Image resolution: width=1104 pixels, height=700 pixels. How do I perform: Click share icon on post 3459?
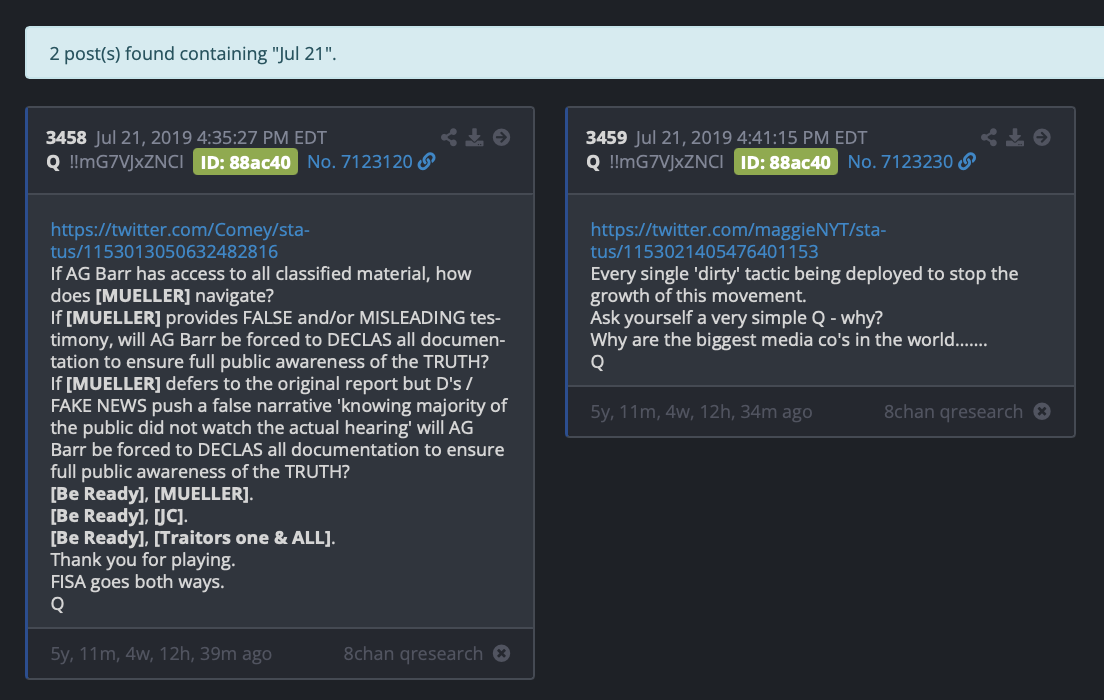(x=989, y=137)
